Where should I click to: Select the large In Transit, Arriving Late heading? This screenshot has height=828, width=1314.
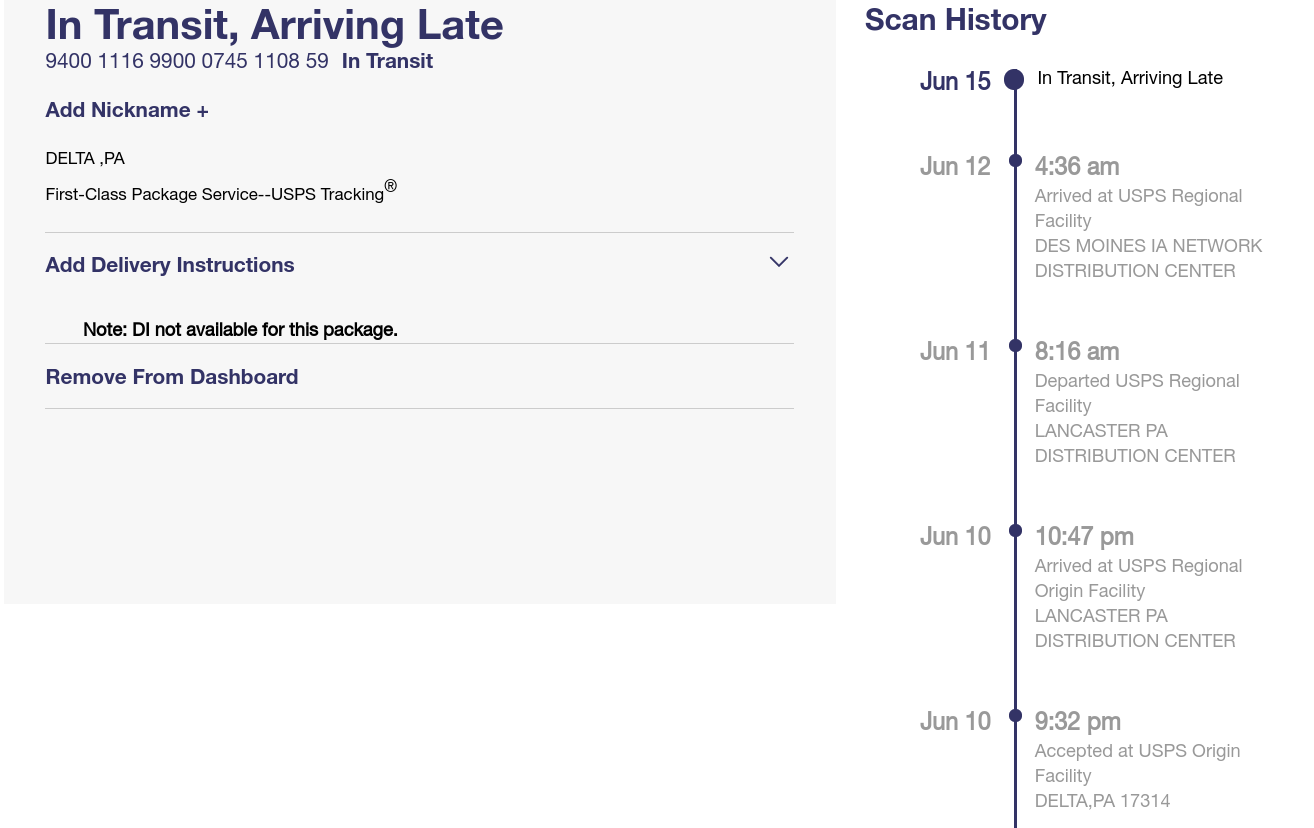pyautogui.click(x=274, y=25)
